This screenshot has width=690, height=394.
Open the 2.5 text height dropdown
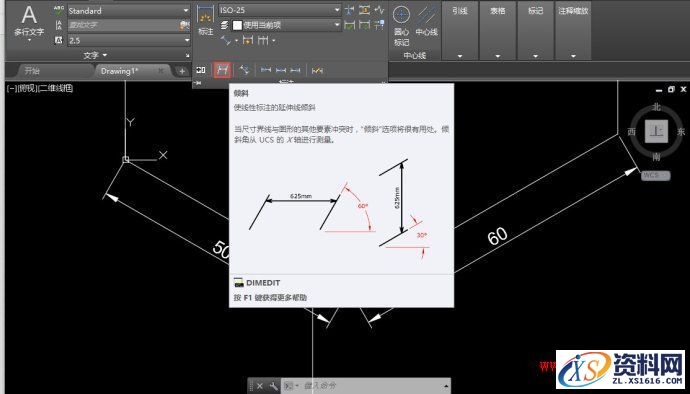128,40
